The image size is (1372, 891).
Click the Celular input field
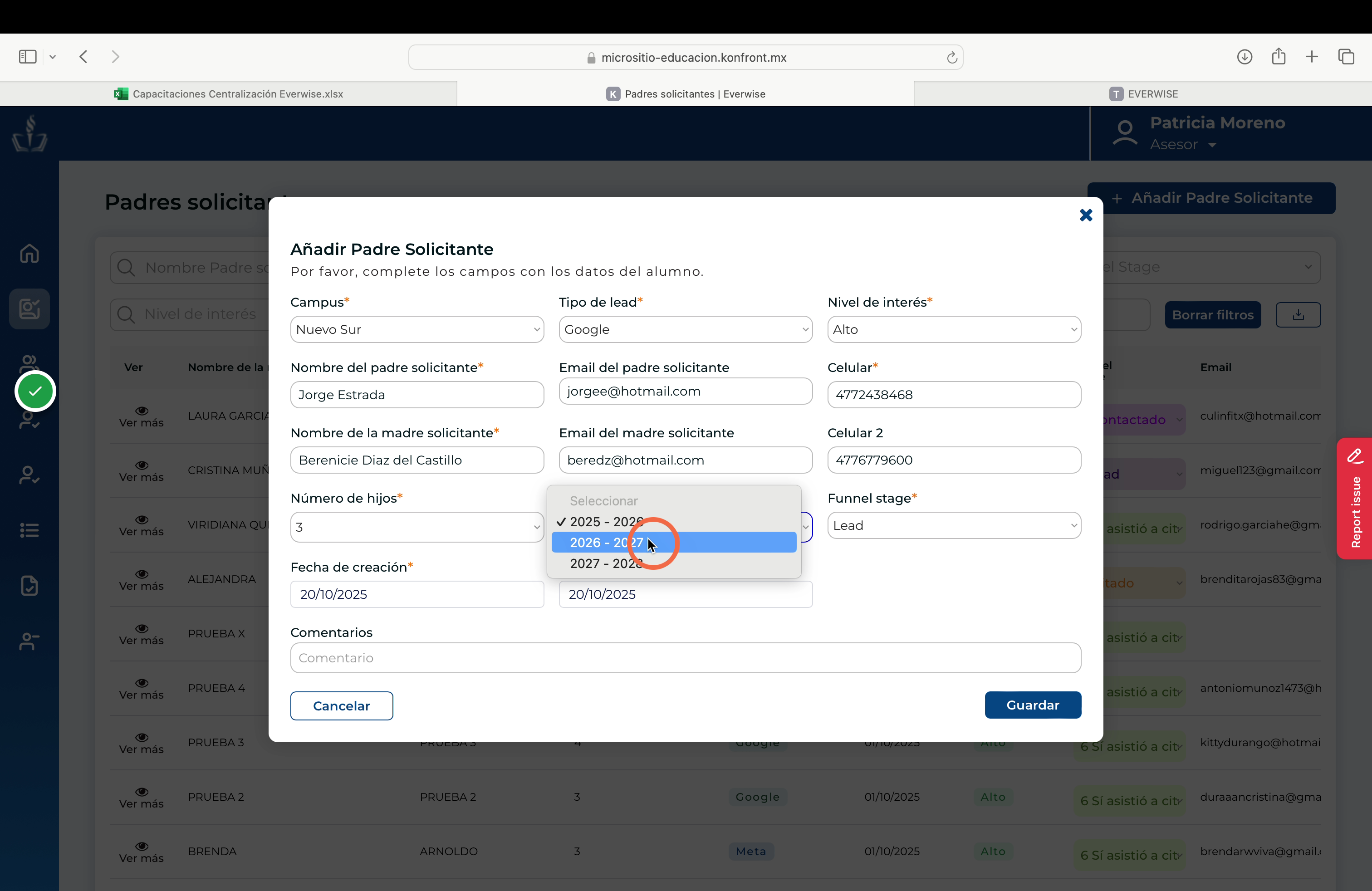pyautogui.click(x=954, y=395)
